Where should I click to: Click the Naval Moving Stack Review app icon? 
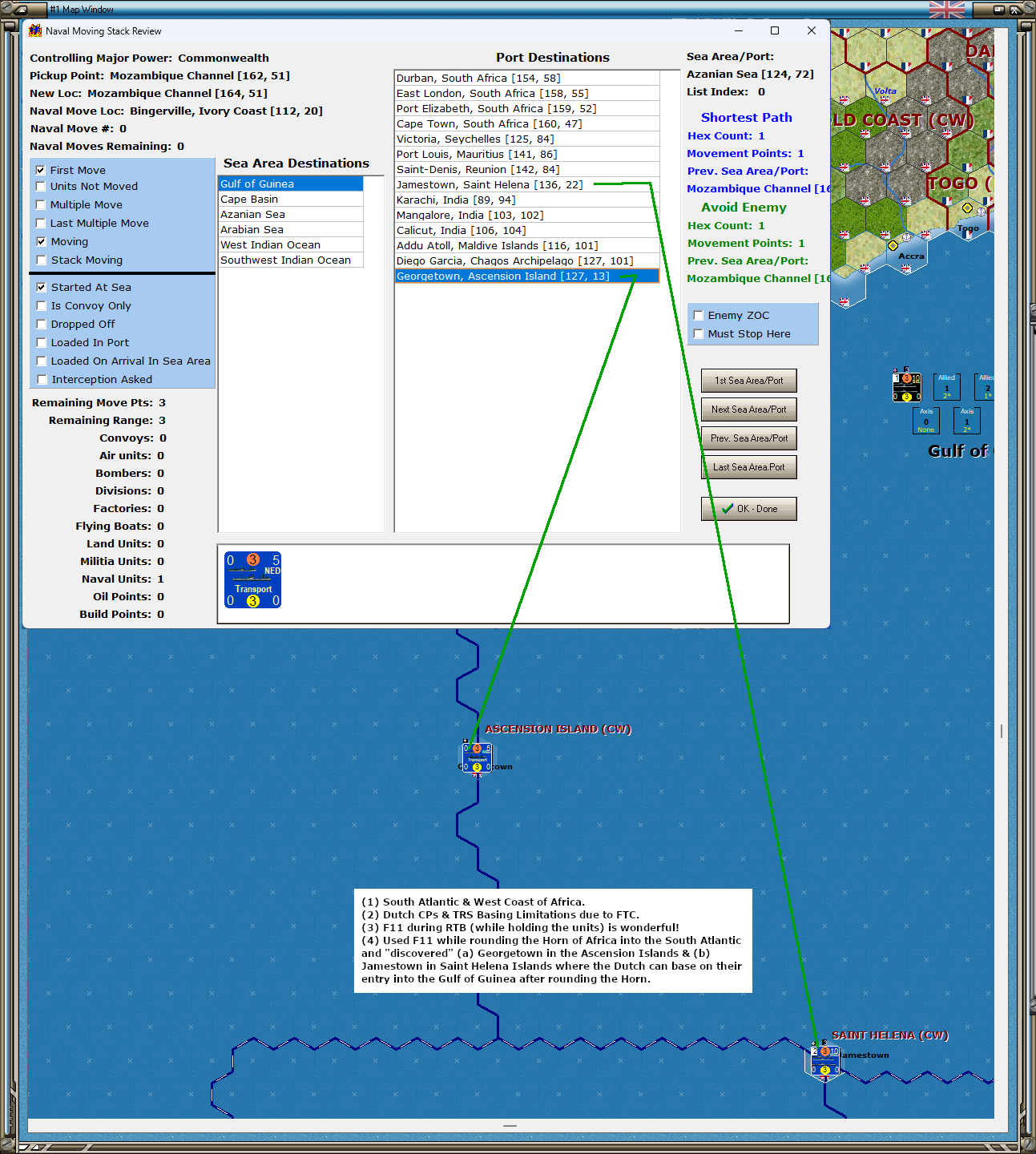pyautogui.click(x=35, y=30)
